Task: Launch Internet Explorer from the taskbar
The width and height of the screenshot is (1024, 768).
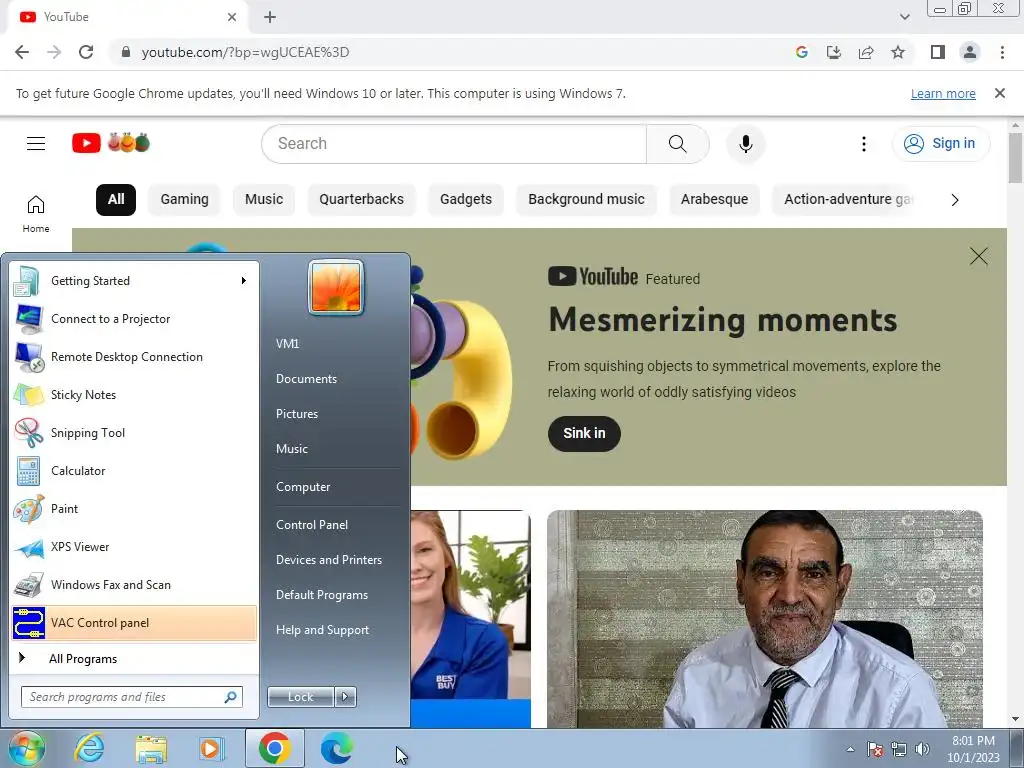Action: coord(89,748)
